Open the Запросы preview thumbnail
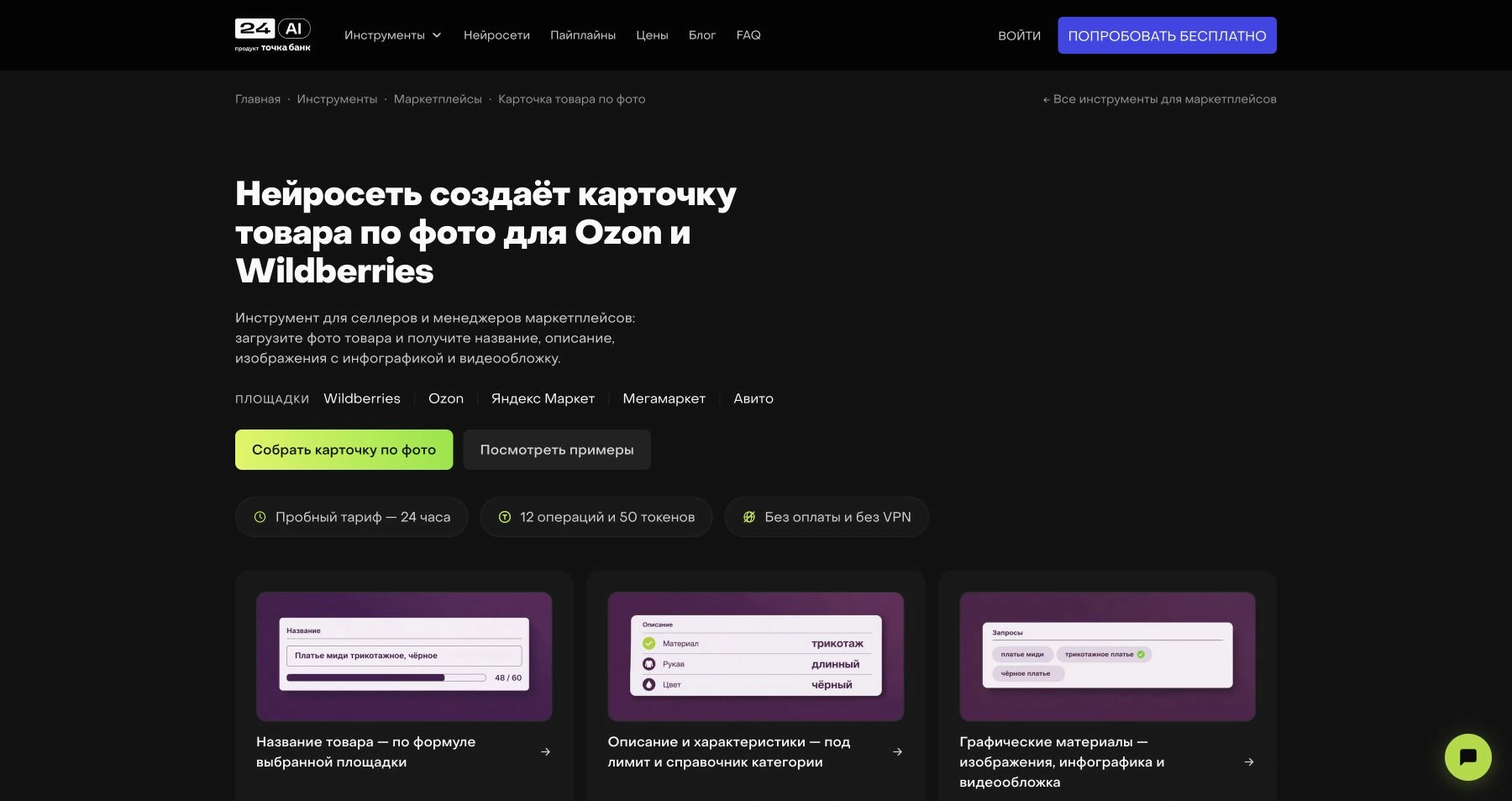Image resolution: width=1512 pixels, height=801 pixels. pos(1107,656)
